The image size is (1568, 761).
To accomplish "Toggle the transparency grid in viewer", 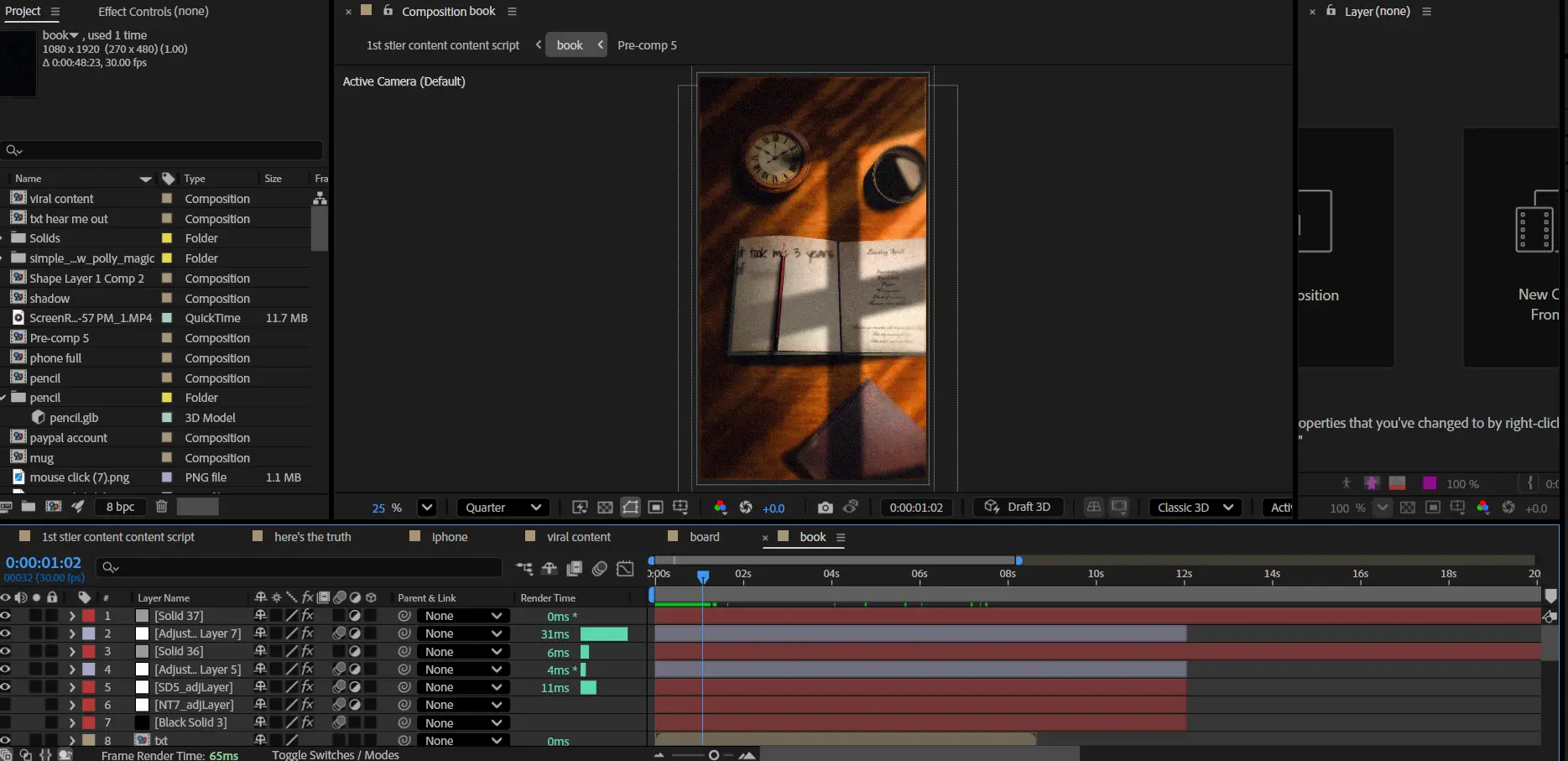I will pyautogui.click(x=605, y=508).
